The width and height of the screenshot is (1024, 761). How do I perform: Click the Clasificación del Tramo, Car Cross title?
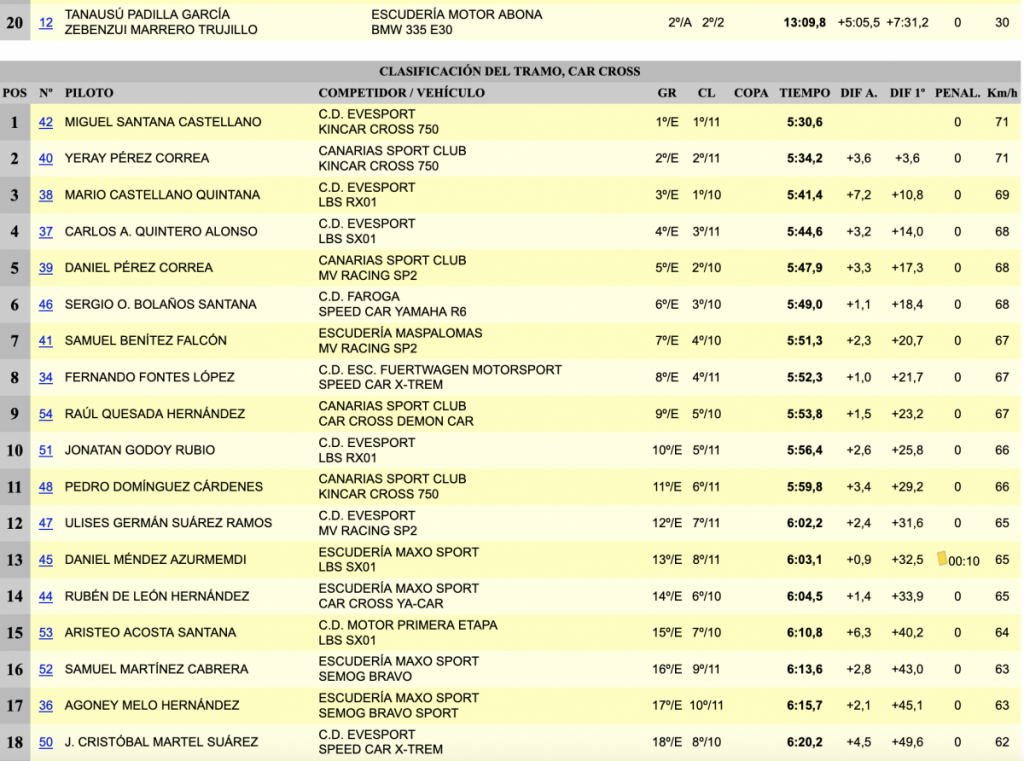[x=510, y=72]
